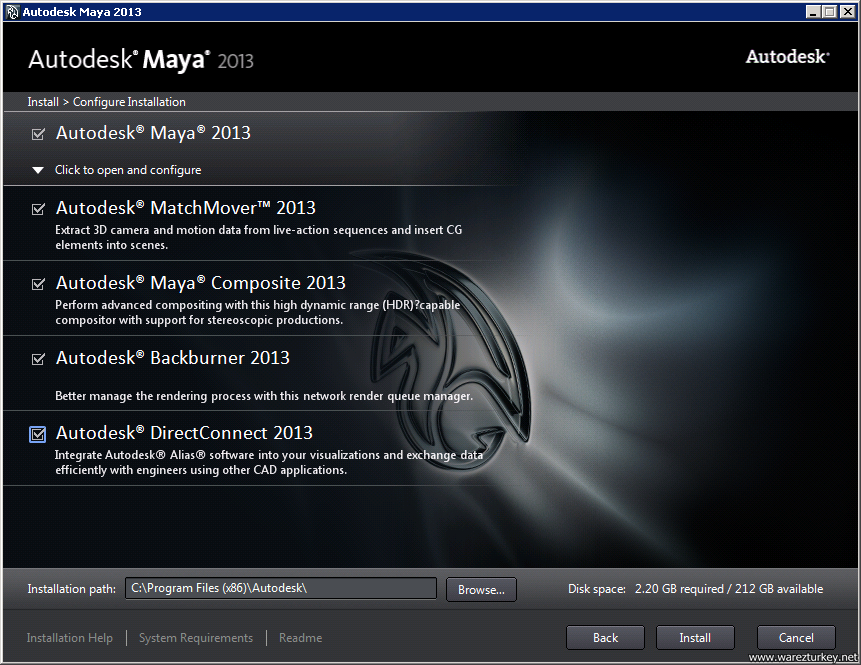The width and height of the screenshot is (861, 665).
Task: Toggle the Autodesk DirectConnect 2013 checkbox
Action: (37, 434)
